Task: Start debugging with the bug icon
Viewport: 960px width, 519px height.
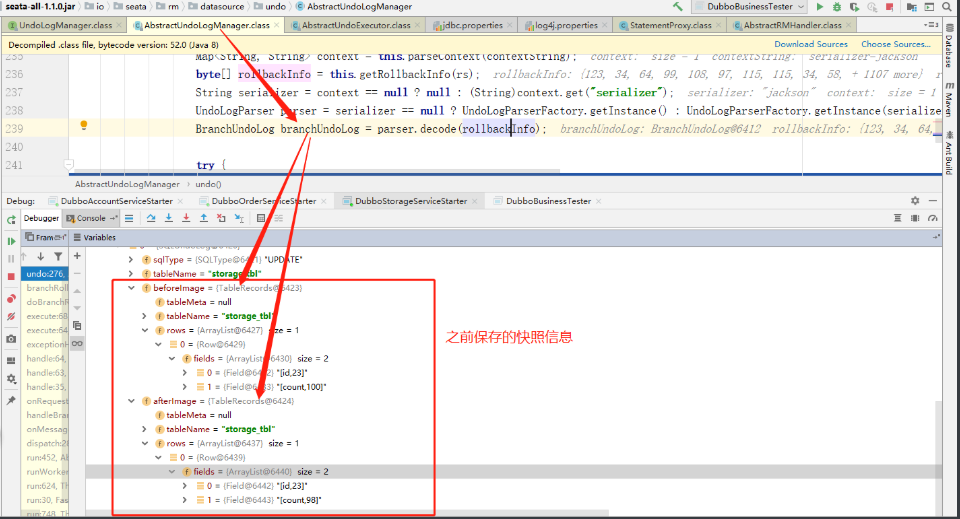Action: click(837, 7)
